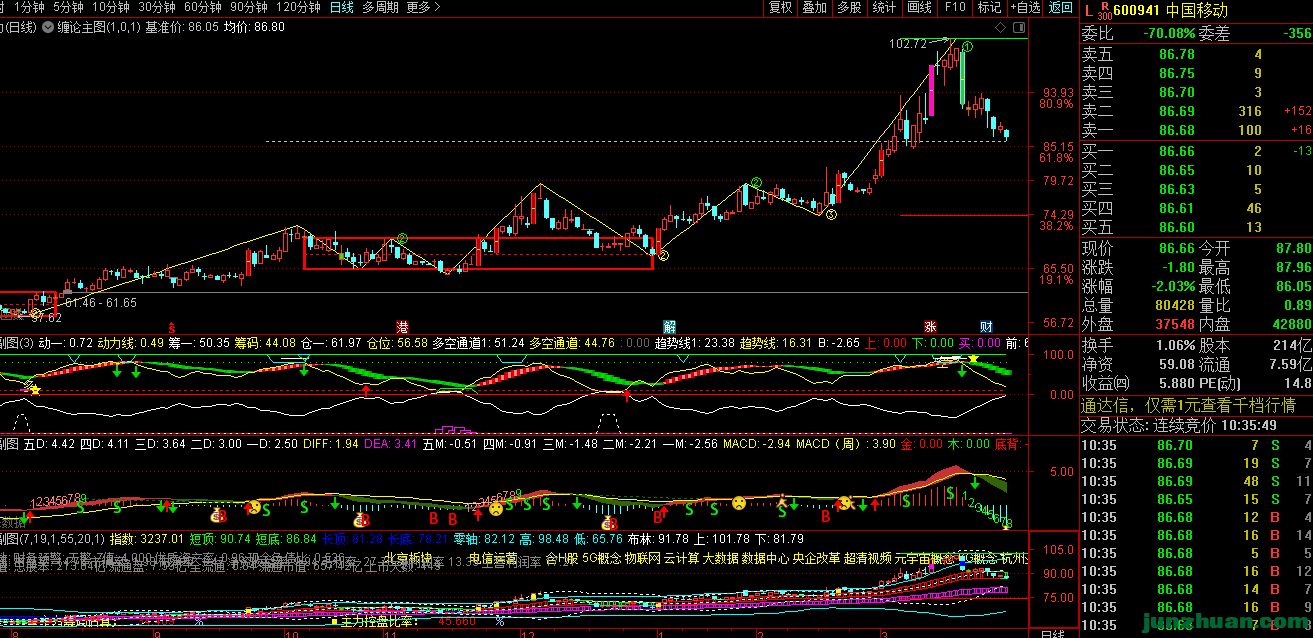The height and width of the screenshot is (638, 1313).
Task: Click the 电信运营 sector label
Action: point(492,558)
